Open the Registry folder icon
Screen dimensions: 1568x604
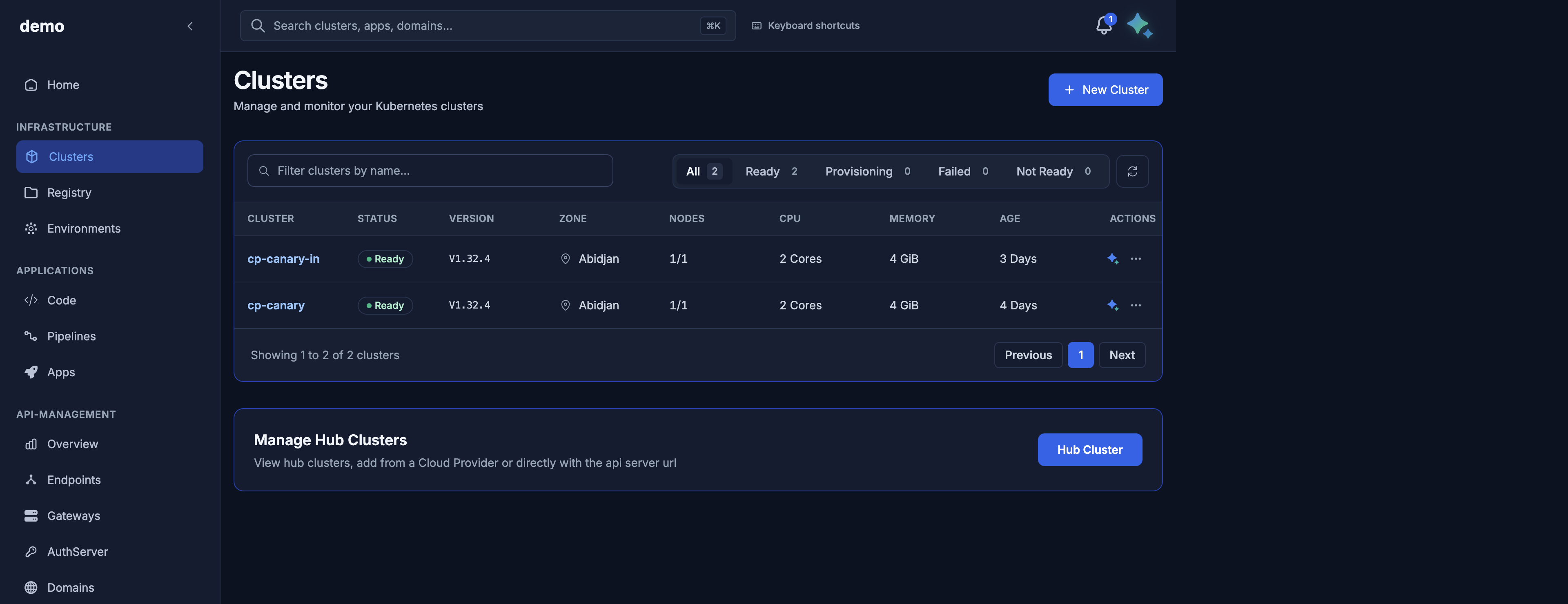[x=31, y=192]
